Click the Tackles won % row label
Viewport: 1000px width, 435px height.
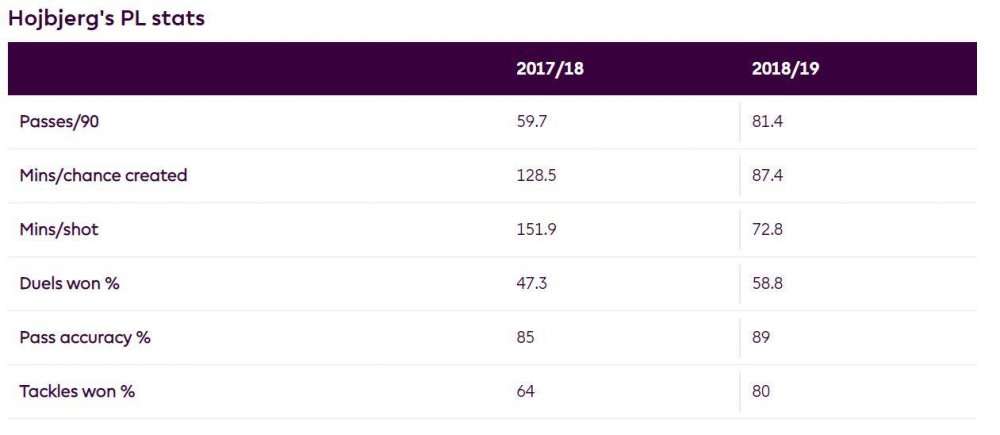(x=77, y=391)
